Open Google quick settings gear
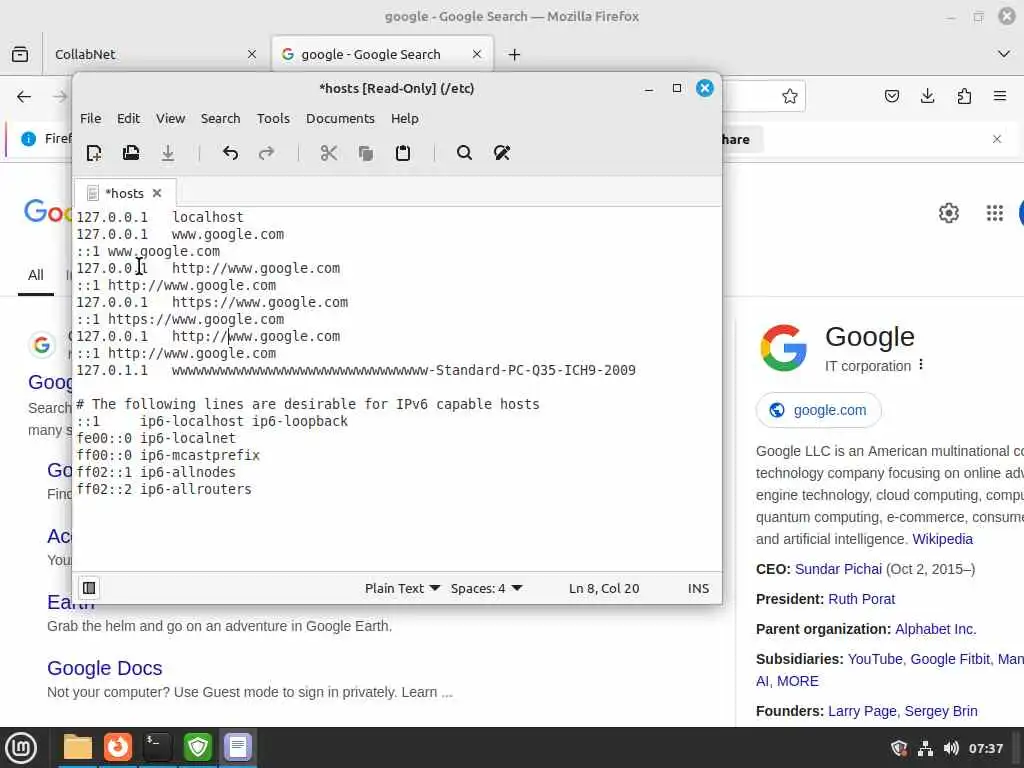The image size is (1024, 768). [949, 213]
